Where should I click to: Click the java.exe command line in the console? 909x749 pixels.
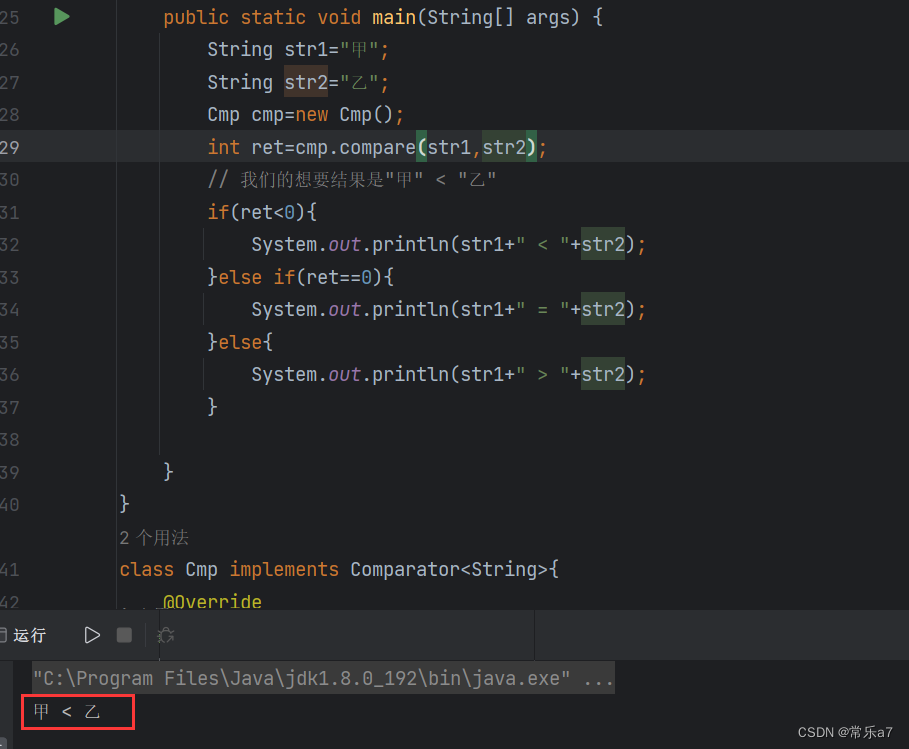pos(323,678)
